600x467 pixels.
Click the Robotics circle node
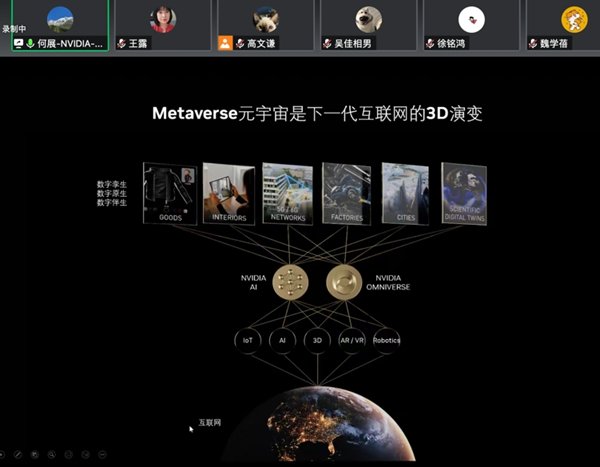(x=386, y=340)
